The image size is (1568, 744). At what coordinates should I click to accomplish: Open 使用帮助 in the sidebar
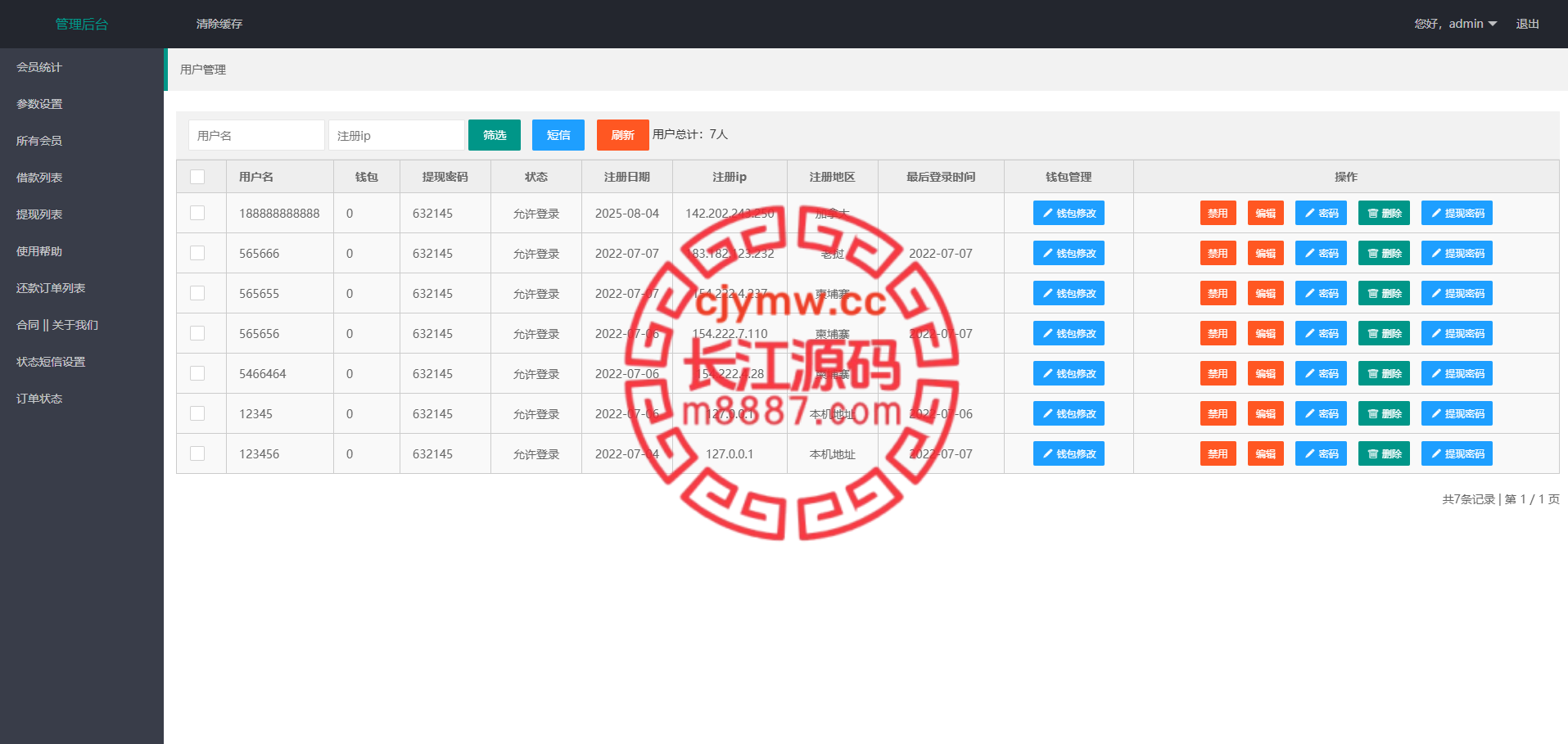(x=82, y=251)
